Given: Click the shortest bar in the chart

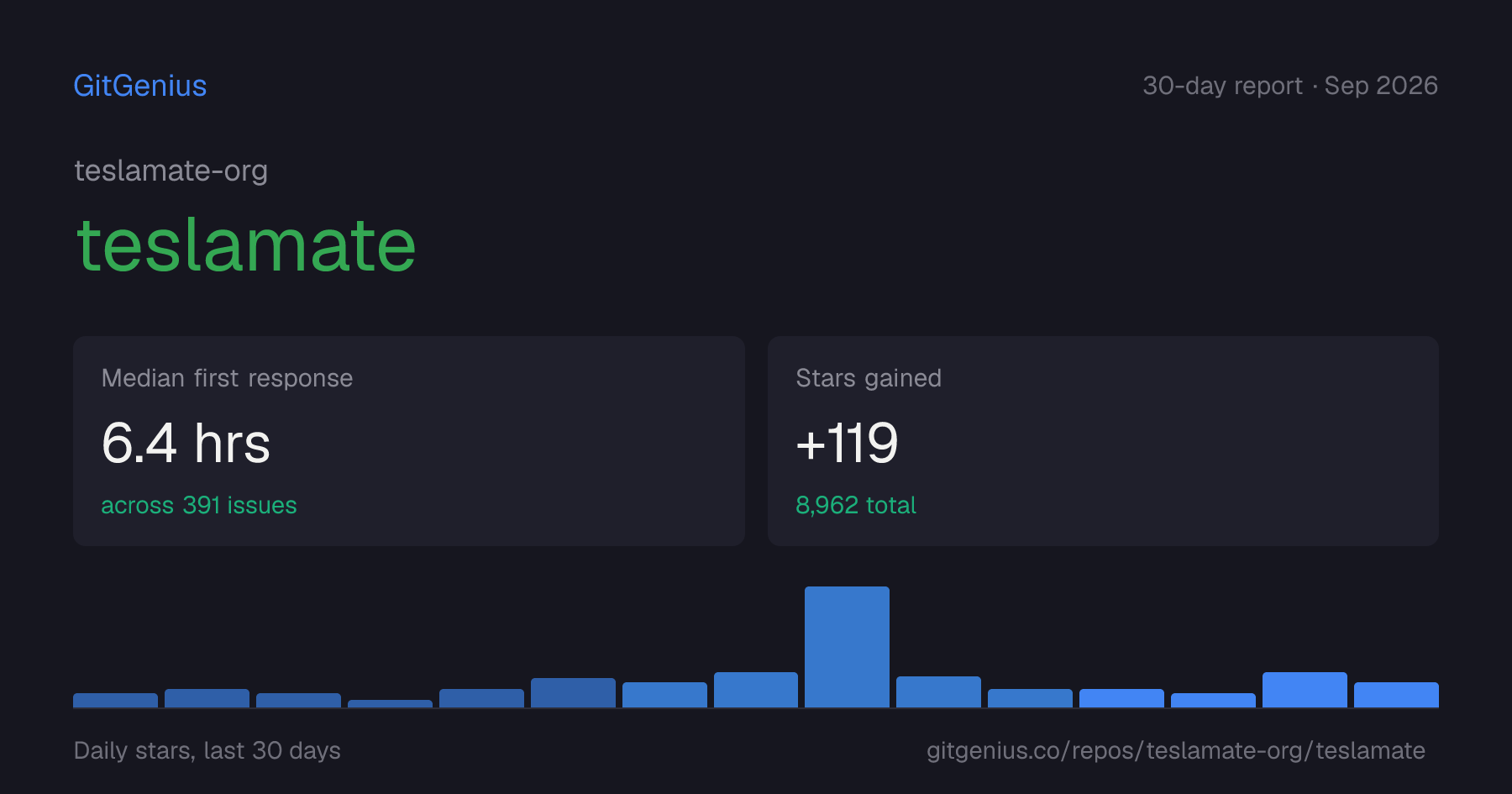Looking at the screenshot, I should (x=390, y=703).
